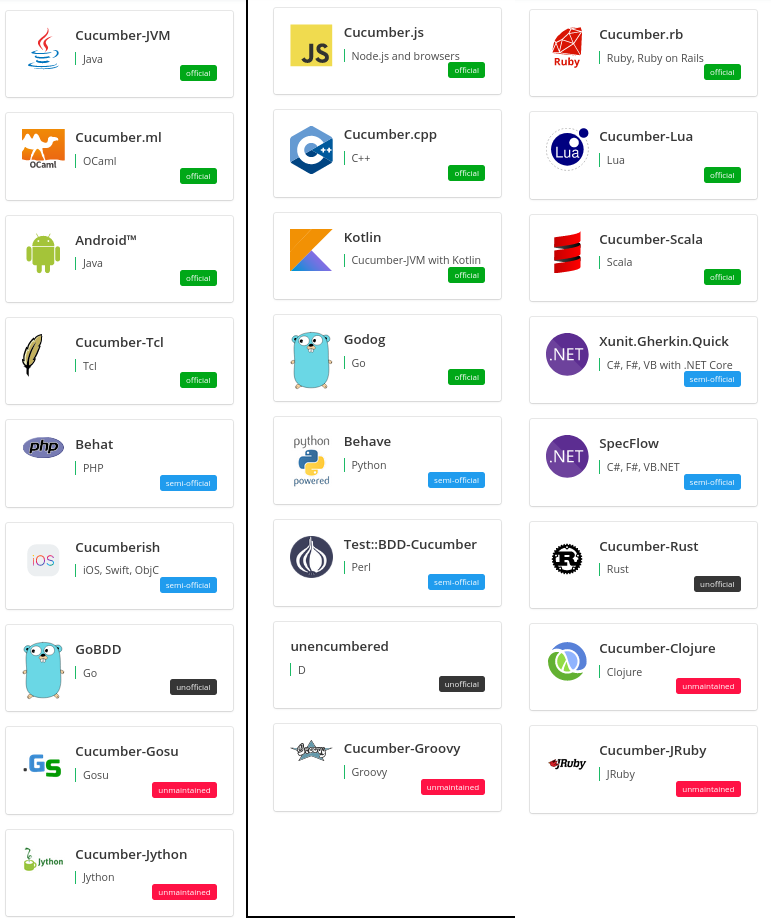Open the Cucumber-Scala title
This screenshot has height=918, width=771.
coord(650,239)
